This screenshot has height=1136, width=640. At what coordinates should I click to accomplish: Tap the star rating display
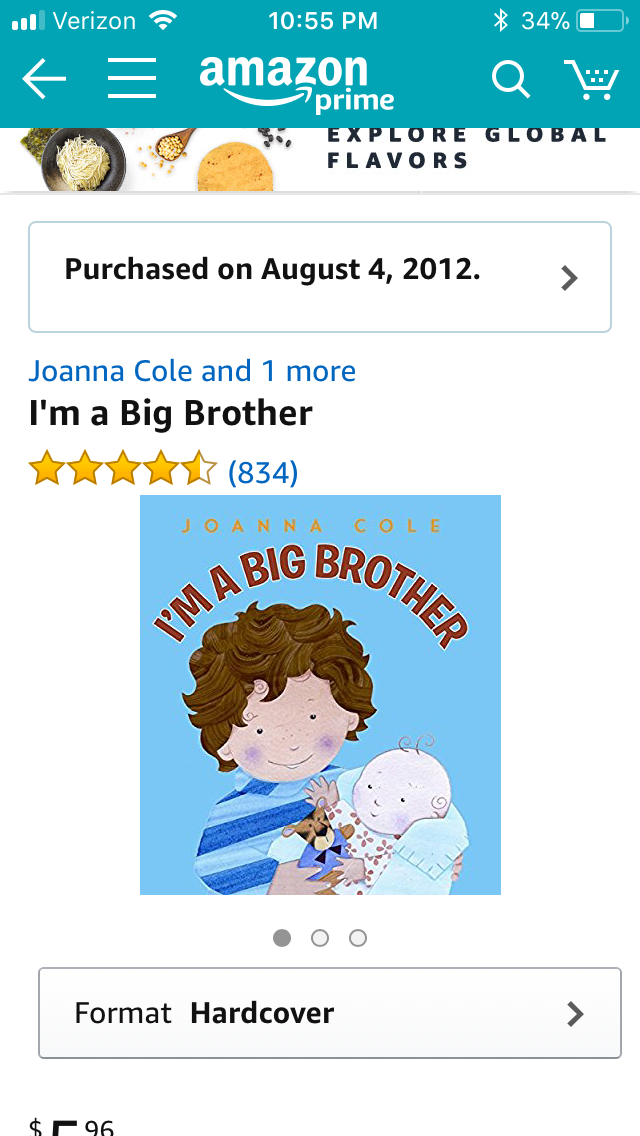tap(122, 468)
